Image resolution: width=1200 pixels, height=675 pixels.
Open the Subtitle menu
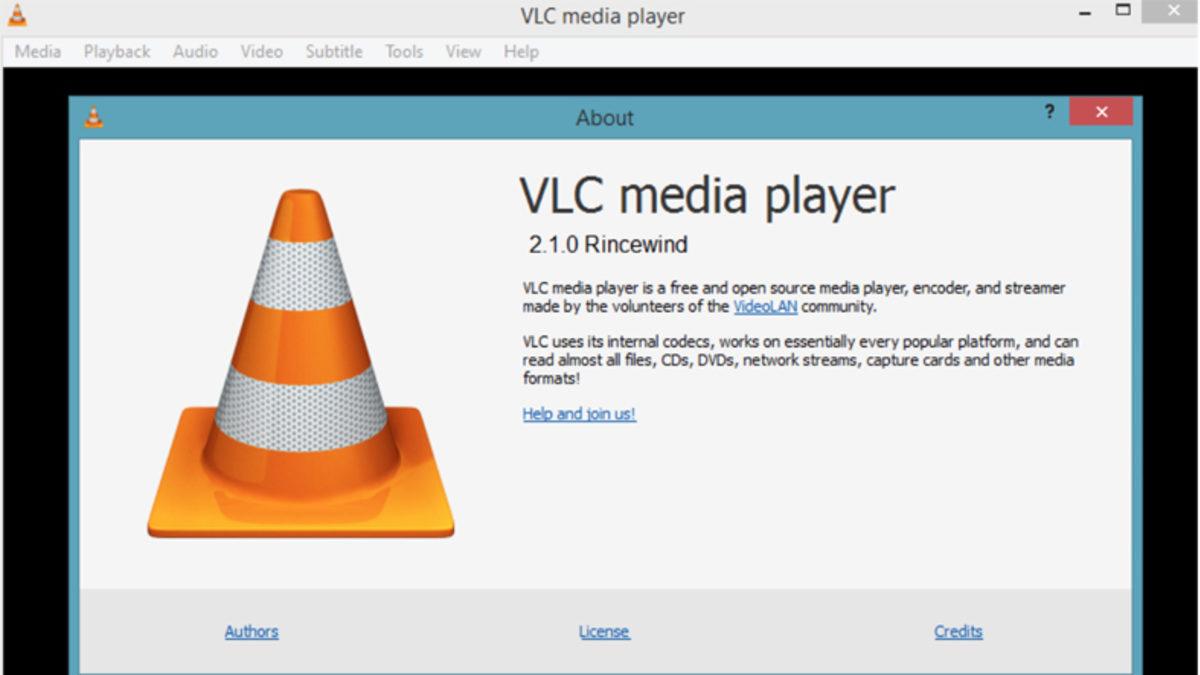[x=333, y=51]
